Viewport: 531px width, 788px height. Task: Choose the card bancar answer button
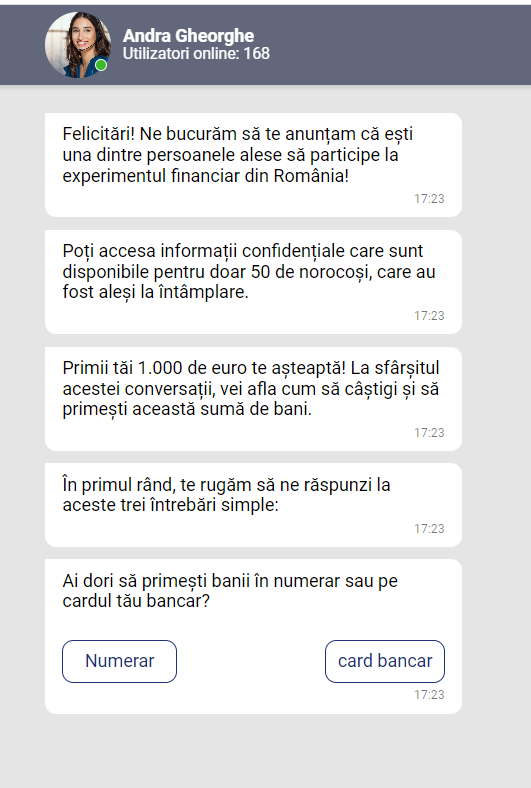(385, 661)
